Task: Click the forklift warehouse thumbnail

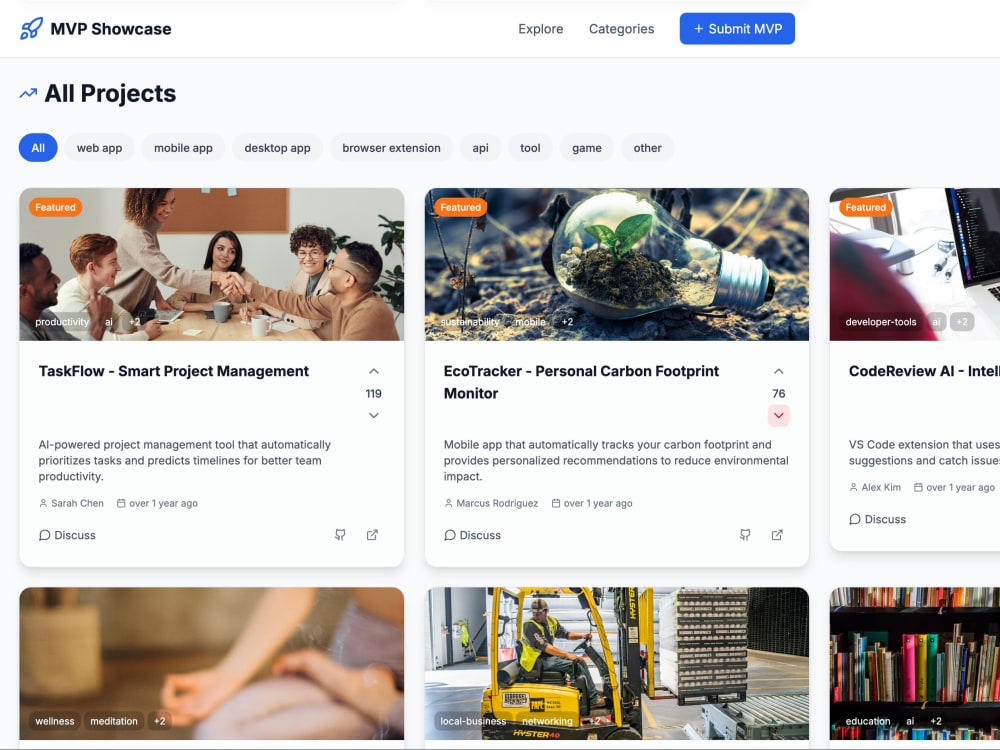Action: (617, 663)
